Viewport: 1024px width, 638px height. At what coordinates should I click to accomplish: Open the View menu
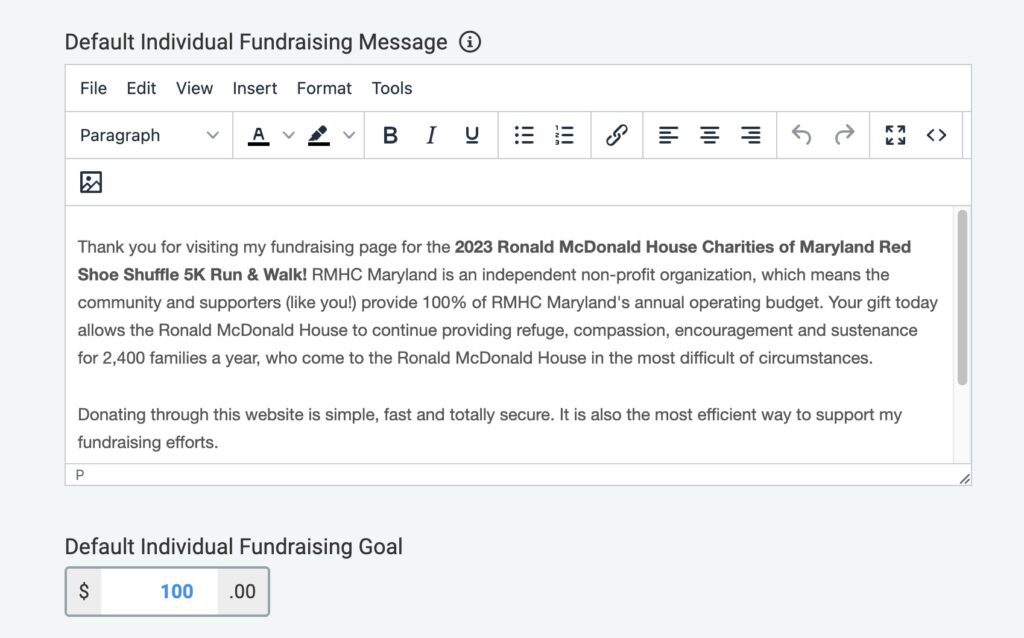point(194,88)
